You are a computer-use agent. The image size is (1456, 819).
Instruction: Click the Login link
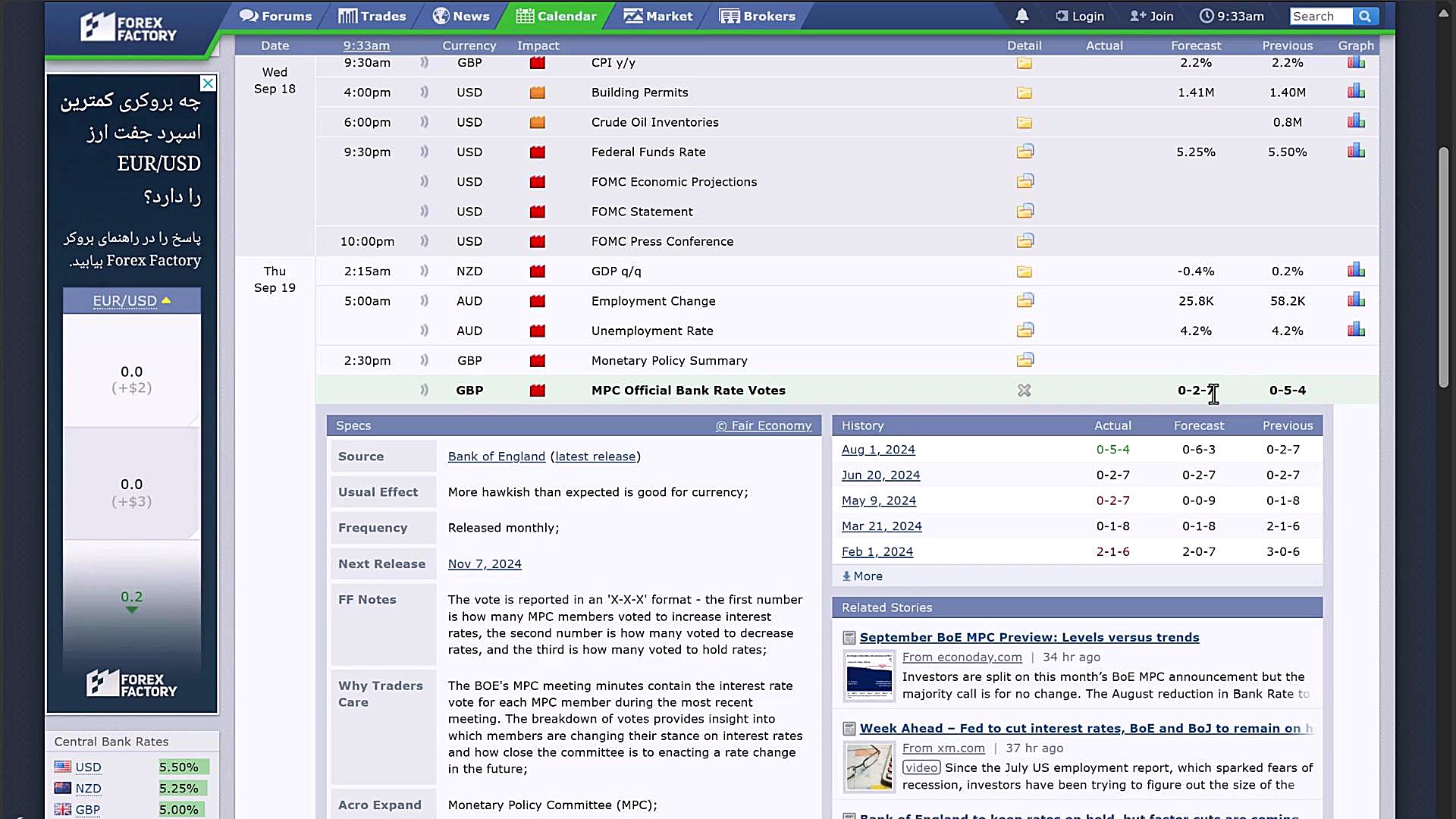pyautogui.click(x=1080, y=16)
